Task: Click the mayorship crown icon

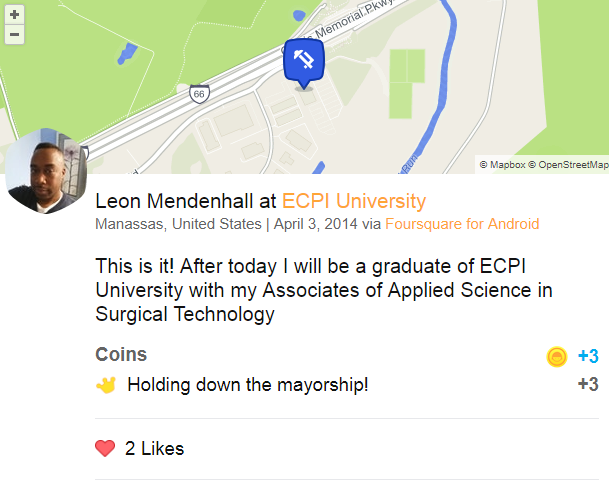Action: pos(106,385)
